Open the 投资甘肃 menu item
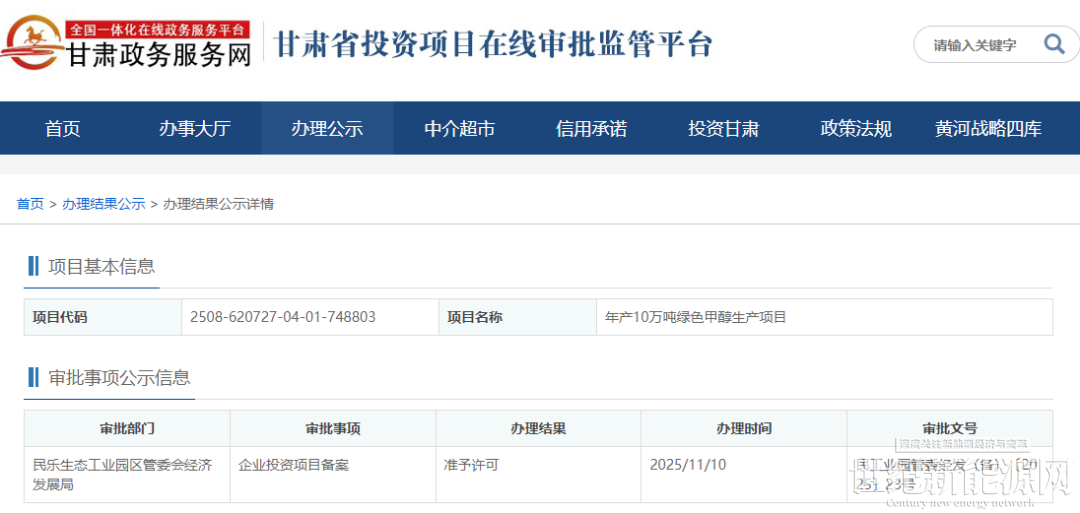This screenshot has height=513, width=1080. point(723,129)
